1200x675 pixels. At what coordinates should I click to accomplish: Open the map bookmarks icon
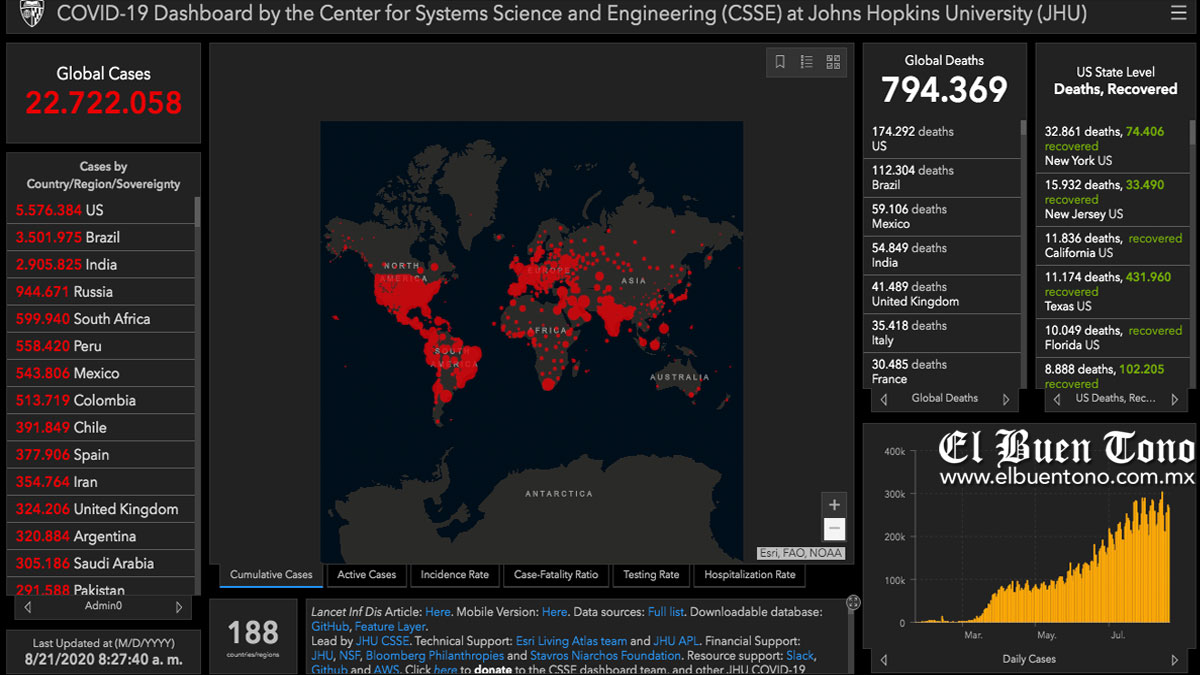pos(780,62)
